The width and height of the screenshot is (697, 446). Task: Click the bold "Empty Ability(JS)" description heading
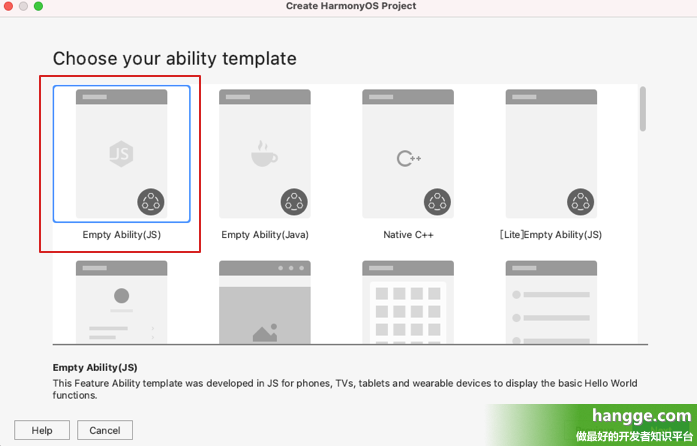point(95,367)
